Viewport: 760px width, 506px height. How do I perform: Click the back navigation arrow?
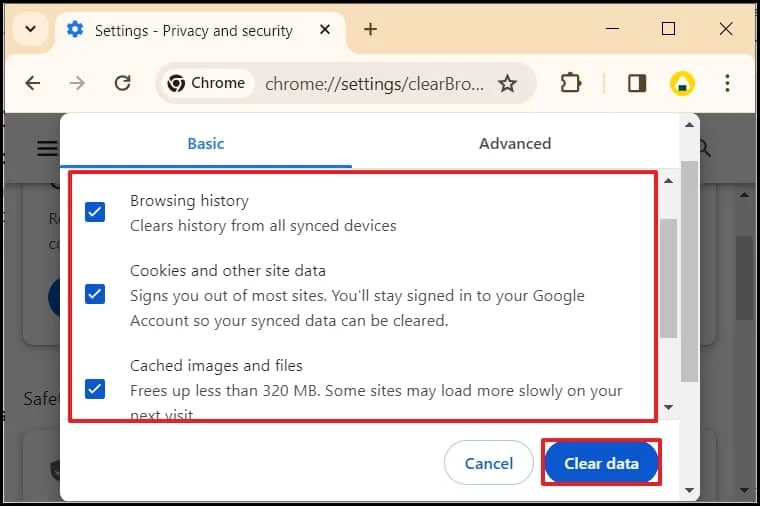(32, 84)
